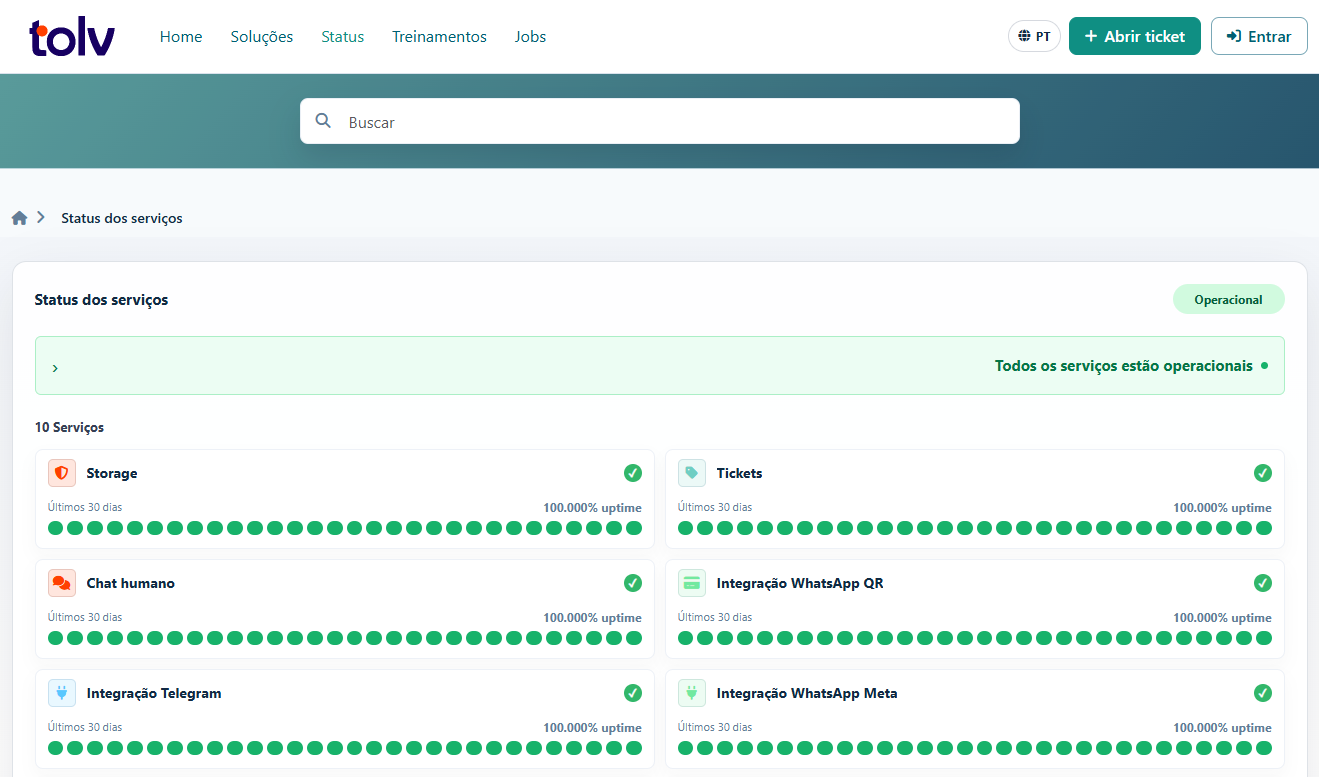Click first uptime dot in Storage row
Screen dimensions: 1319x777
point(56,528)
